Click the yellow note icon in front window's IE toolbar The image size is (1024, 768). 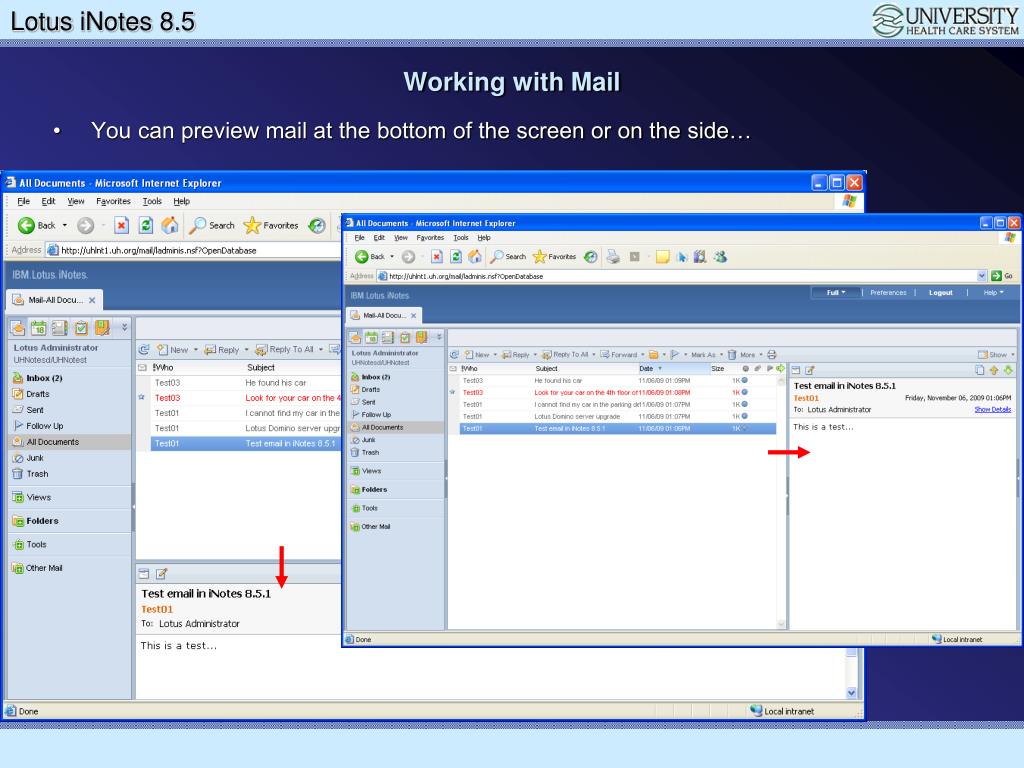662,257
